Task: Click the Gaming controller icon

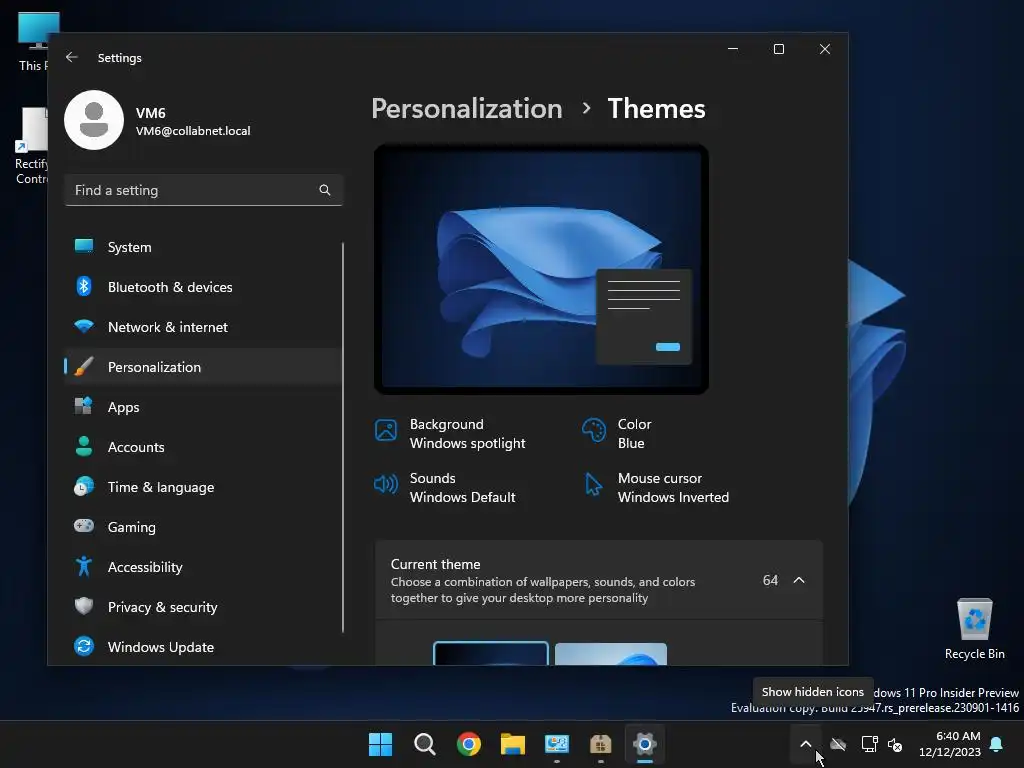Action: coord(84,526)
